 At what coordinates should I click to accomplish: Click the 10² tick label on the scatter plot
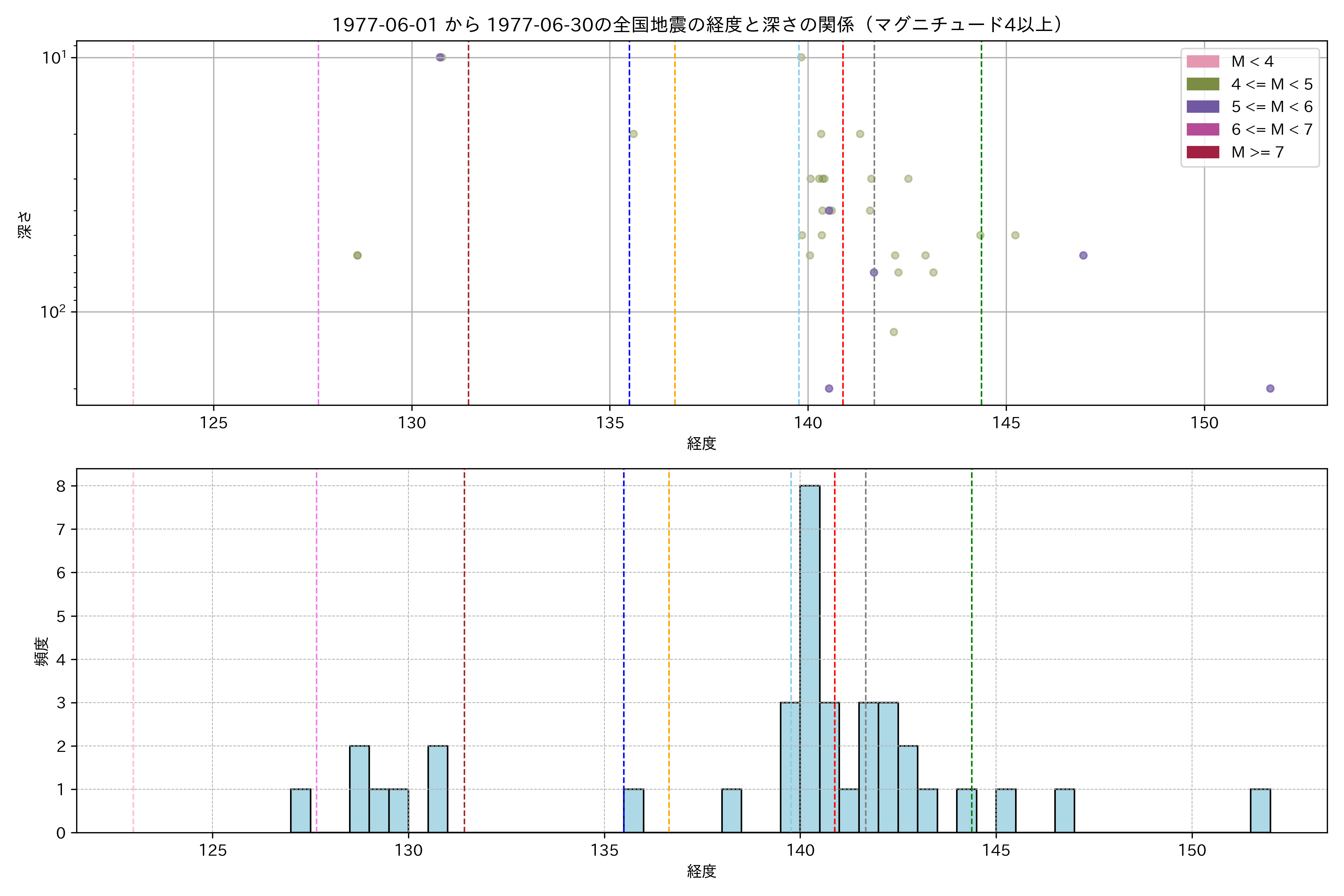tap(53, 312)
